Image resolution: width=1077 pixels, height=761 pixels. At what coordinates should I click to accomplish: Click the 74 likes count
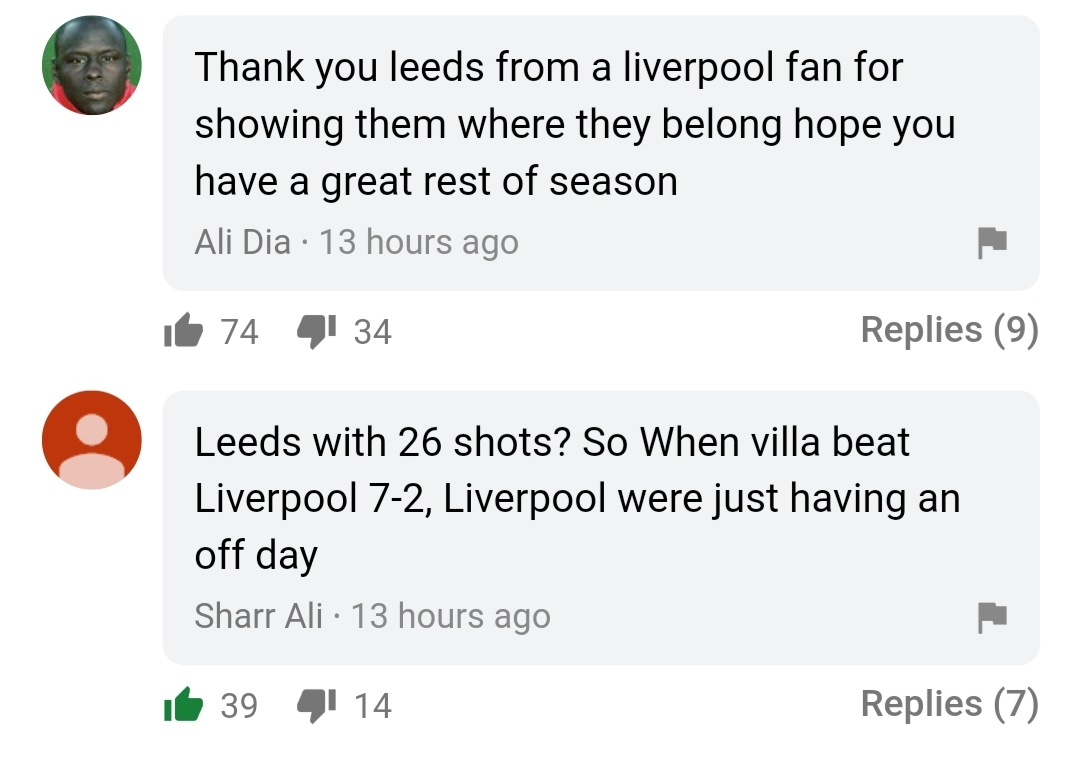point(240,332)
